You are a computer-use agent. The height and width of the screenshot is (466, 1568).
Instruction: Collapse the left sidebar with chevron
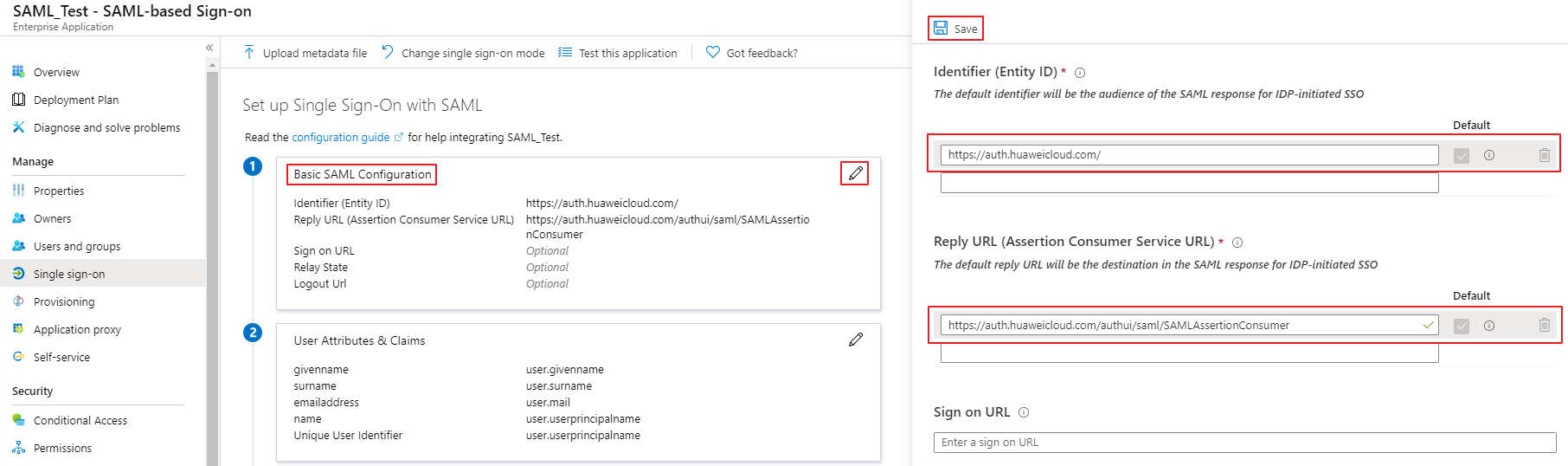(x=209, y=48)
